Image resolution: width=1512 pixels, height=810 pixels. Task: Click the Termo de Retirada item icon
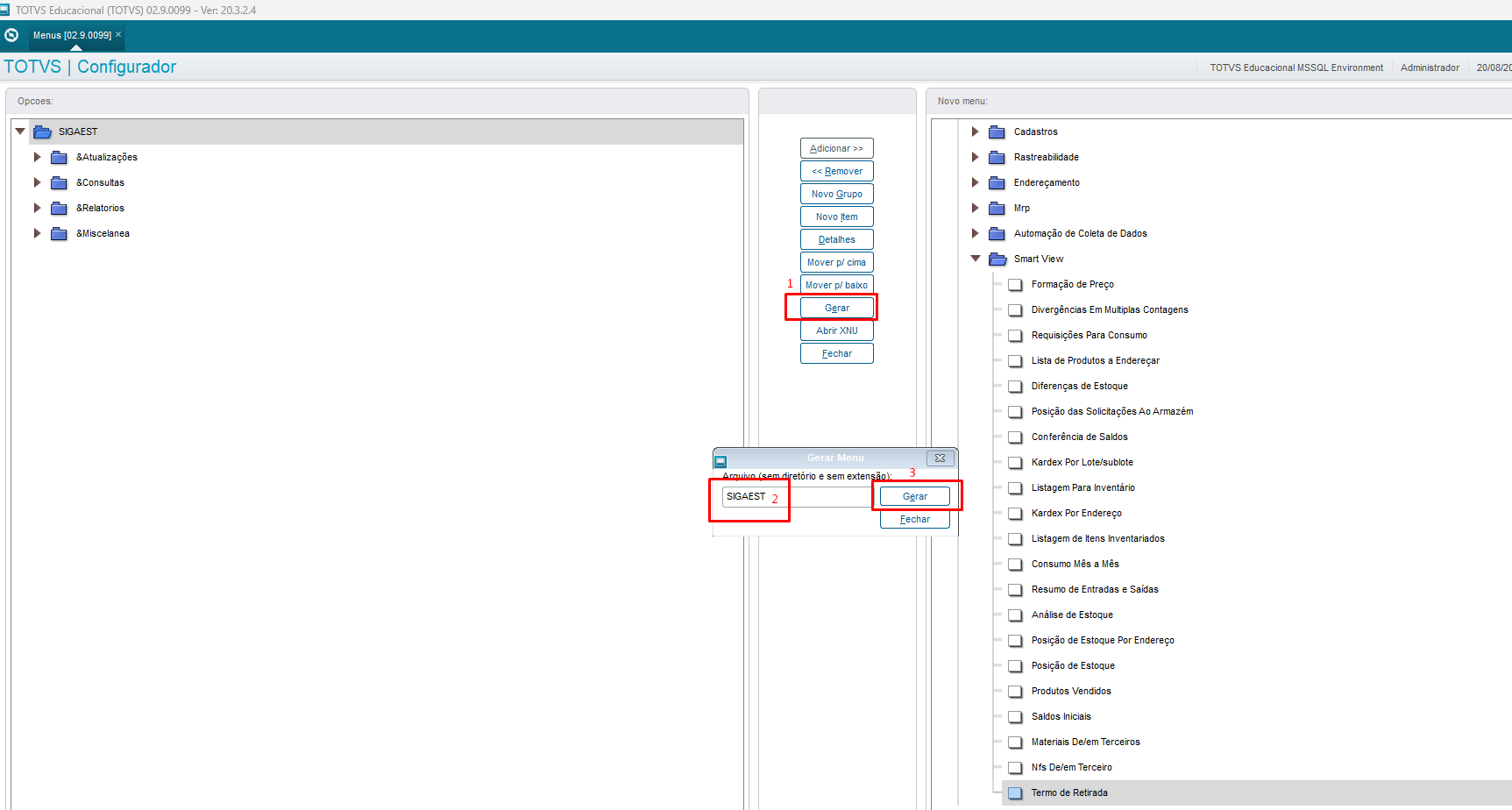pyautogui.click(x=1015, y=792)
